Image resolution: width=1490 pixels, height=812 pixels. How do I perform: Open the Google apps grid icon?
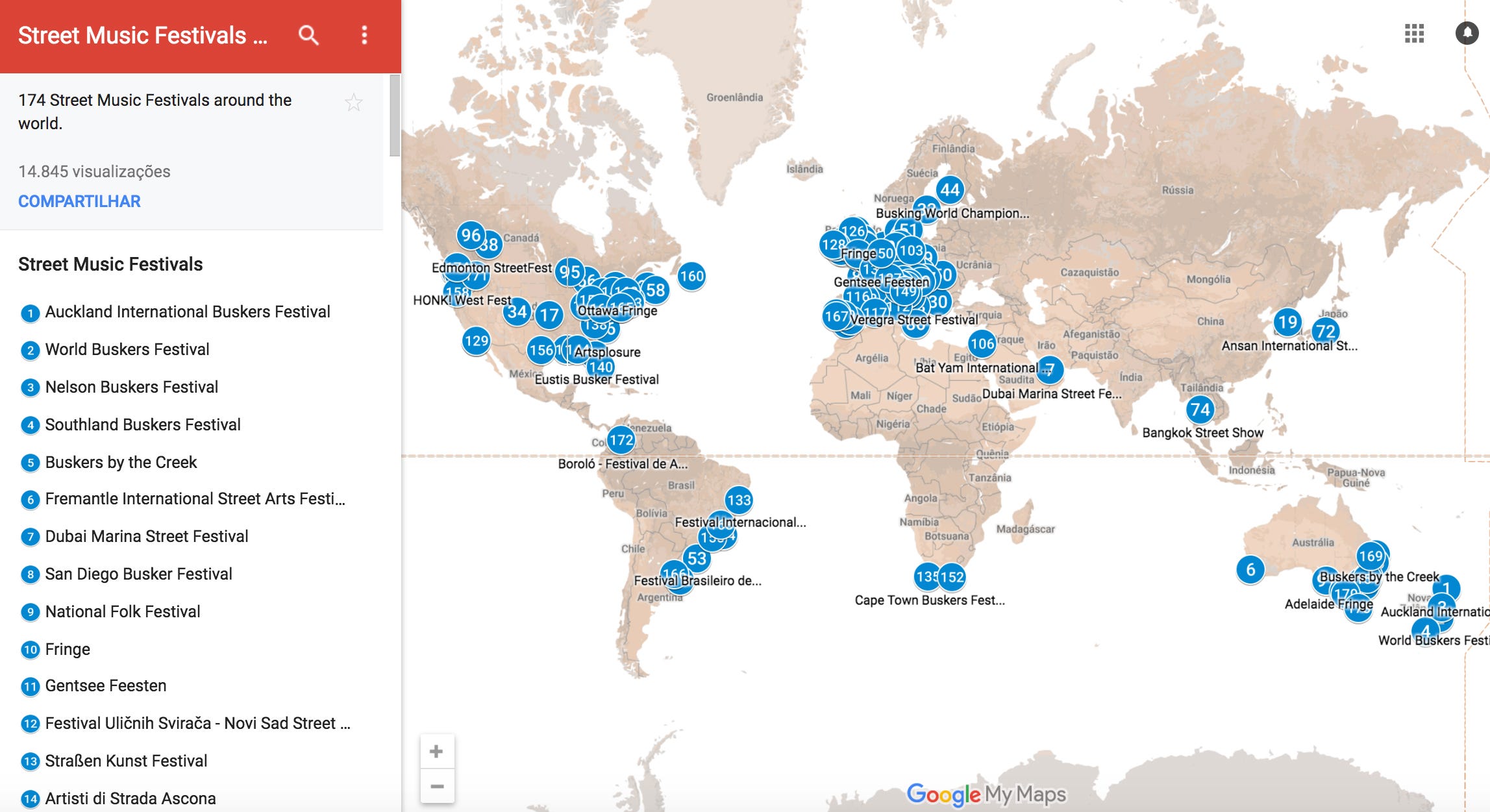(1414, 33)
